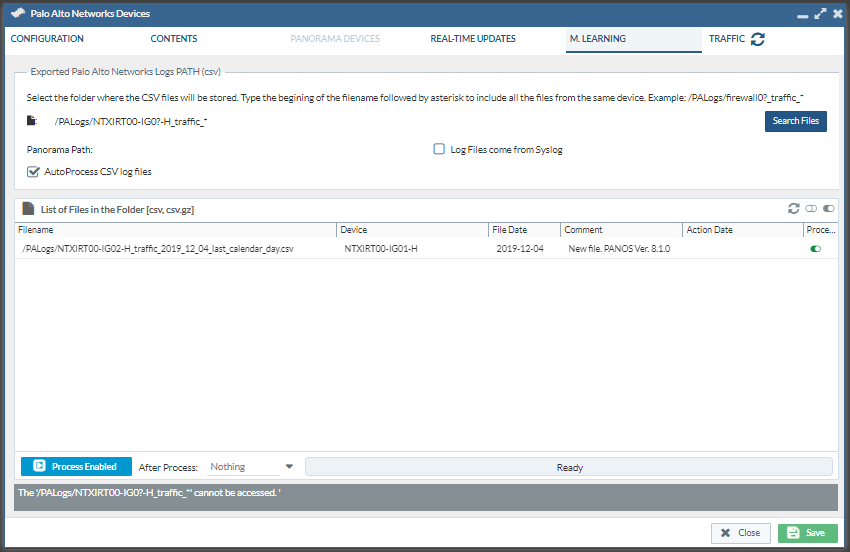
Task: Click the refresh icon next to TRAFFIC tab
Action: 758,39
